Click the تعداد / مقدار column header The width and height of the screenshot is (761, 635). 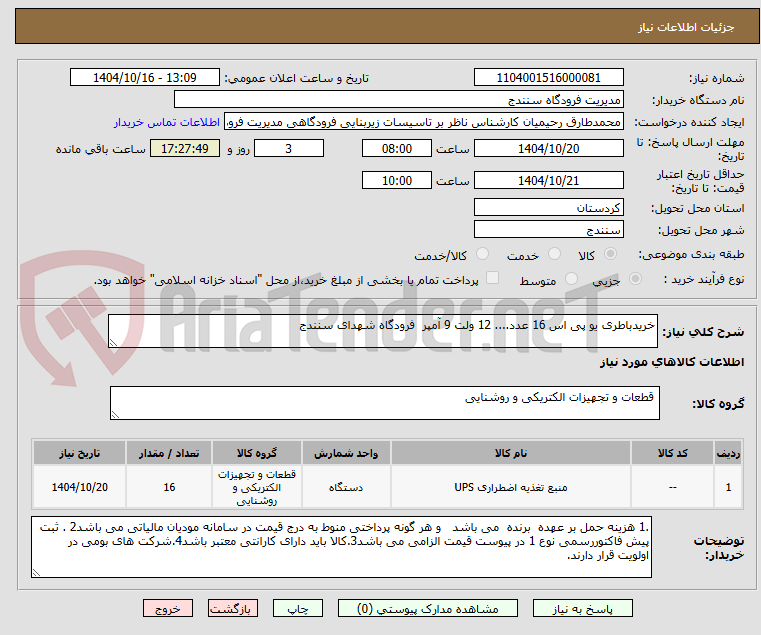click(169, 453)
